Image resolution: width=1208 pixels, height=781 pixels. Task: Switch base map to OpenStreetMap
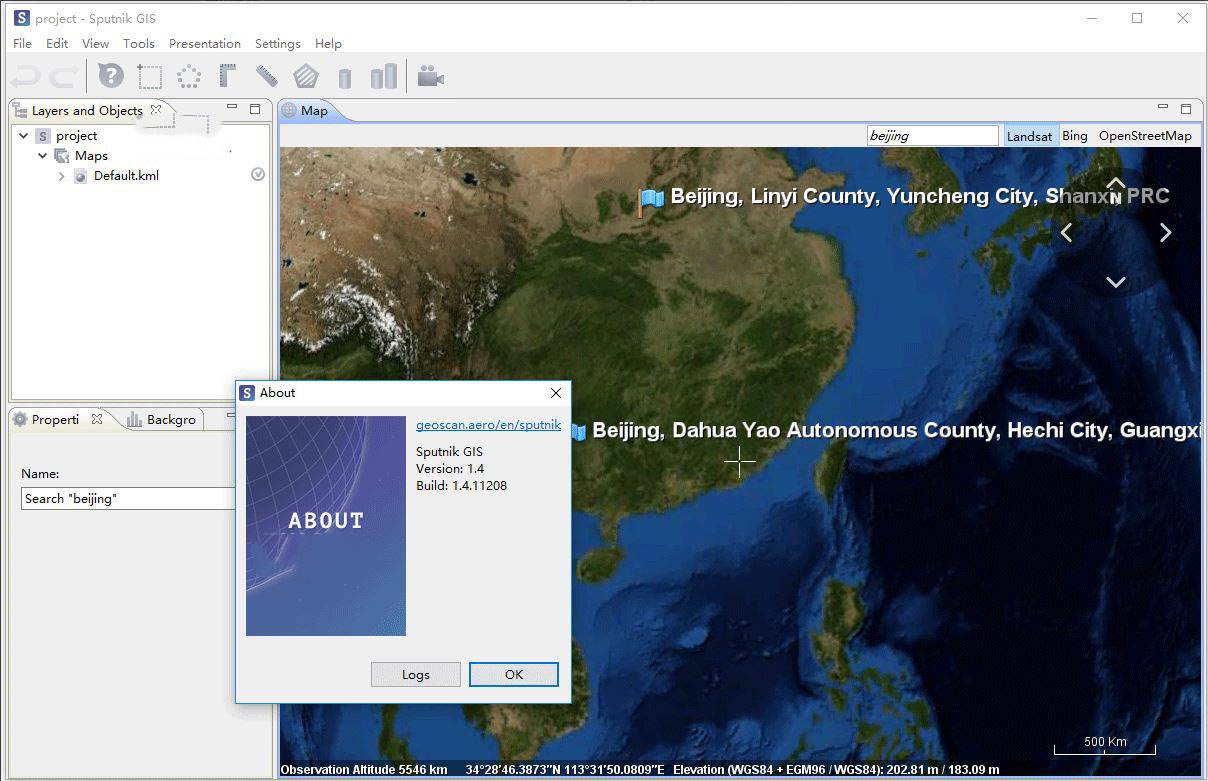[1145, 136]
